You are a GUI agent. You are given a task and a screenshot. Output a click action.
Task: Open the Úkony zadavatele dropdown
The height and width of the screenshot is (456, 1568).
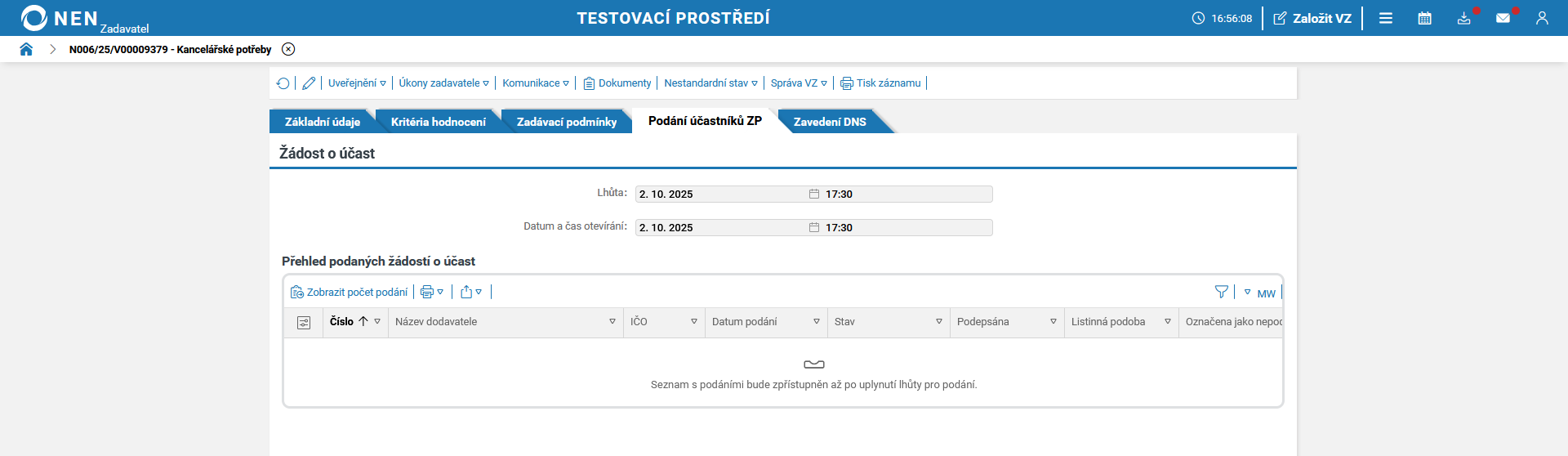coord(443,83)
